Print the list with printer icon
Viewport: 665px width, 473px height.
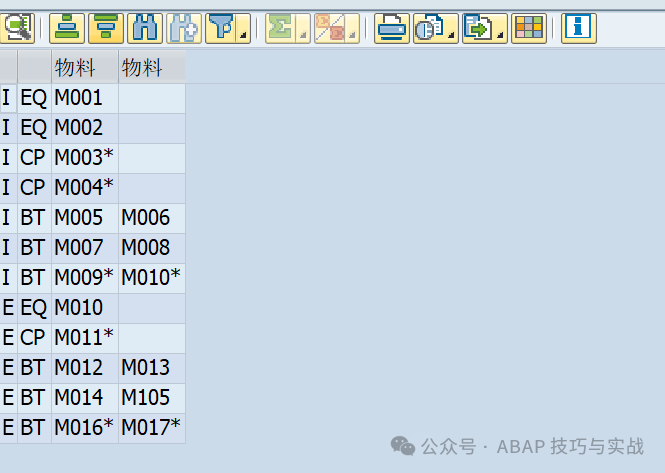click(391, 28)
